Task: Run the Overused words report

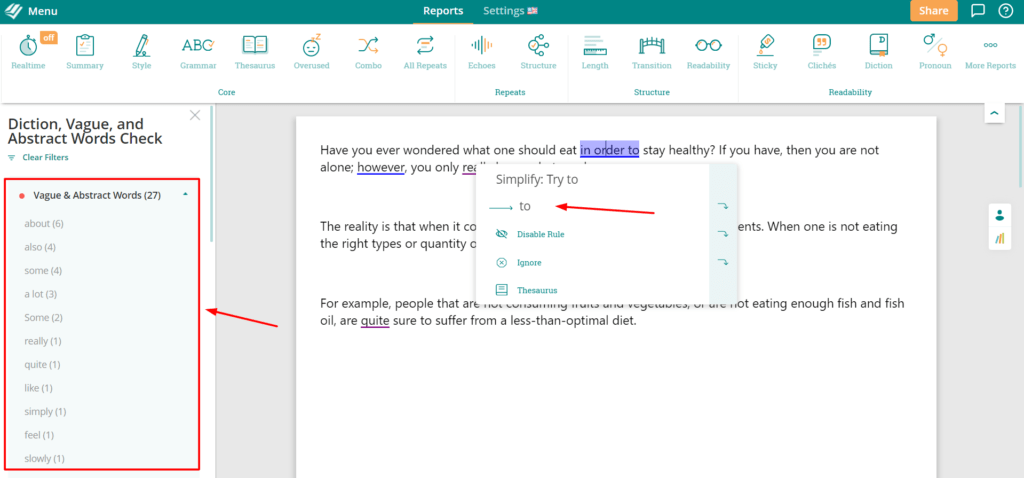Action: pyautogui.click(x=312, y=51)
